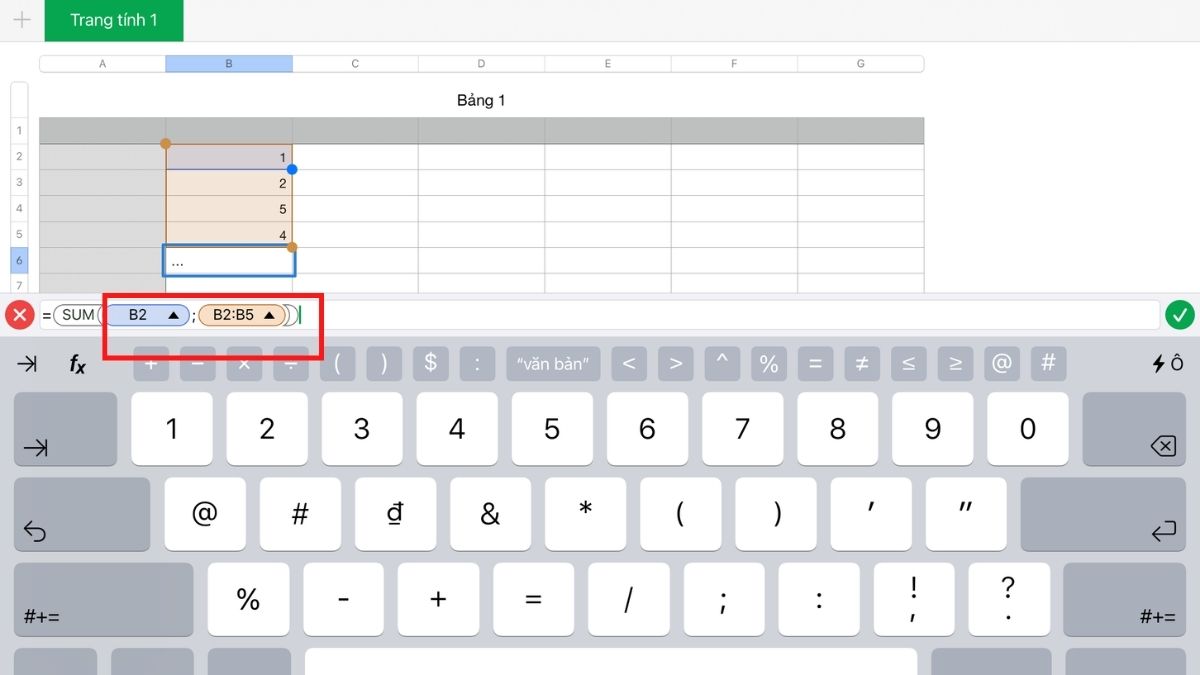
Task: Insert less-than-or-equal operator ≤
Action: (908, 364)
